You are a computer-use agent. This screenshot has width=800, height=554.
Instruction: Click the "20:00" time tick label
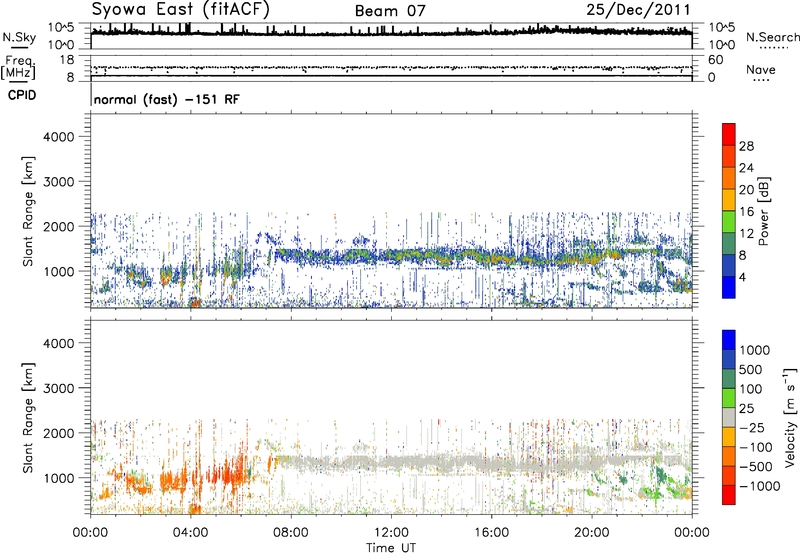[592, 533]
